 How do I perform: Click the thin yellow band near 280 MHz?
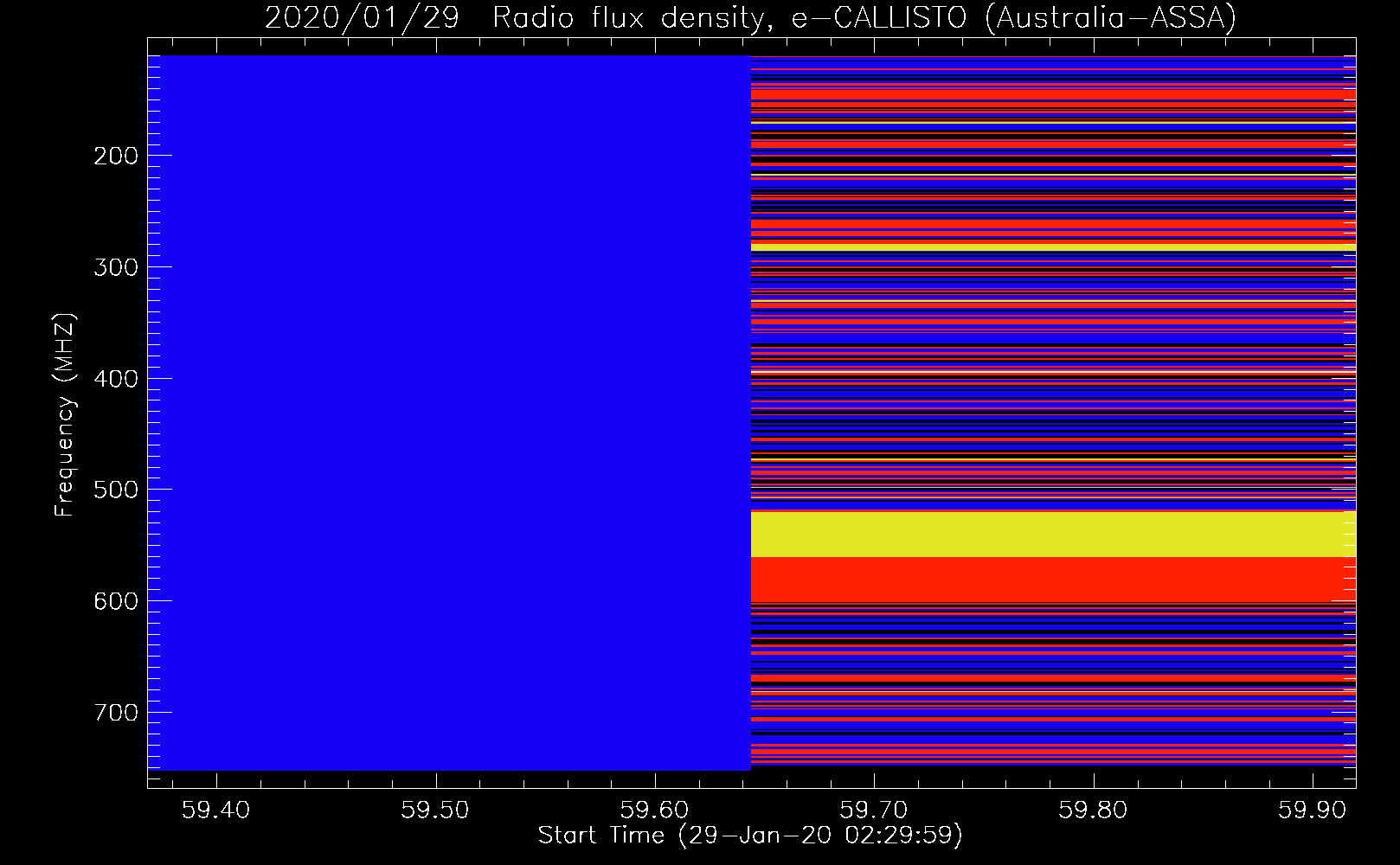pyautogui.click(x=1053, y=247)
